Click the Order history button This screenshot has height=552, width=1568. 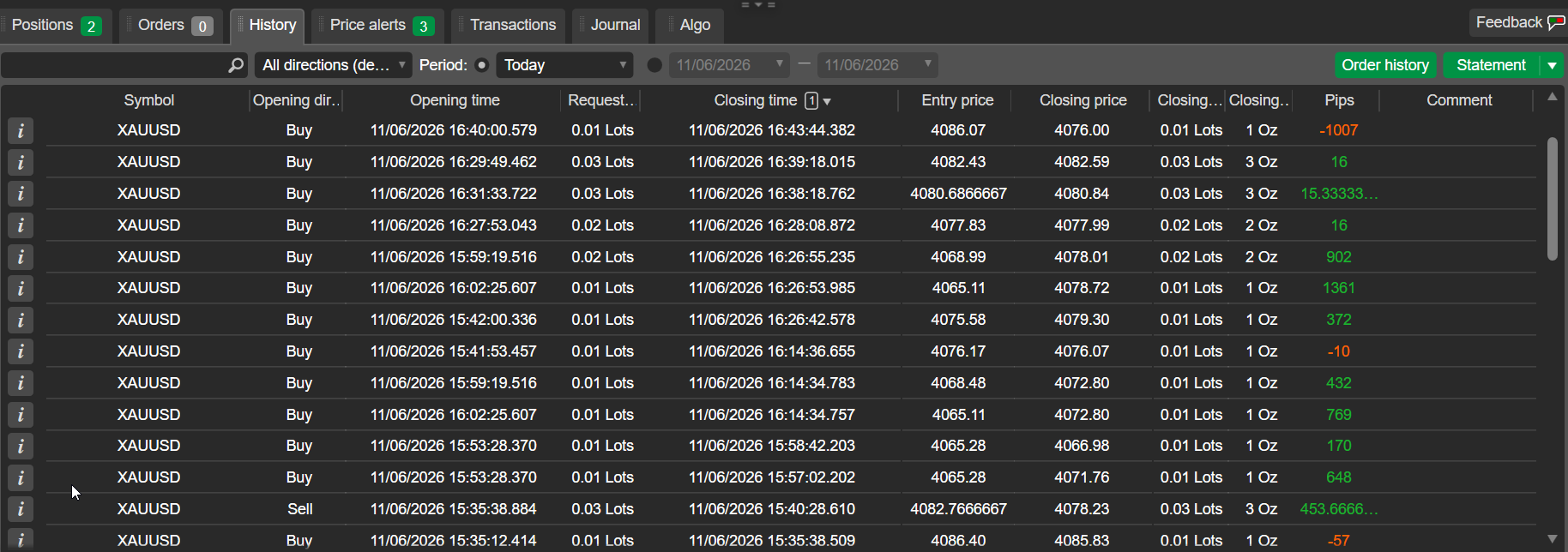click(x=1385, y=65)
